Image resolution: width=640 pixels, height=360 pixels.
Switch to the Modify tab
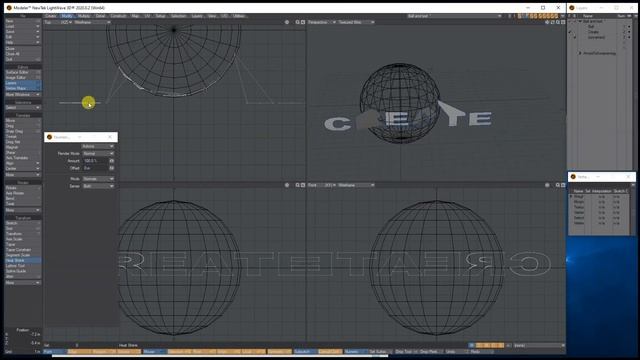tap(67, 16)
